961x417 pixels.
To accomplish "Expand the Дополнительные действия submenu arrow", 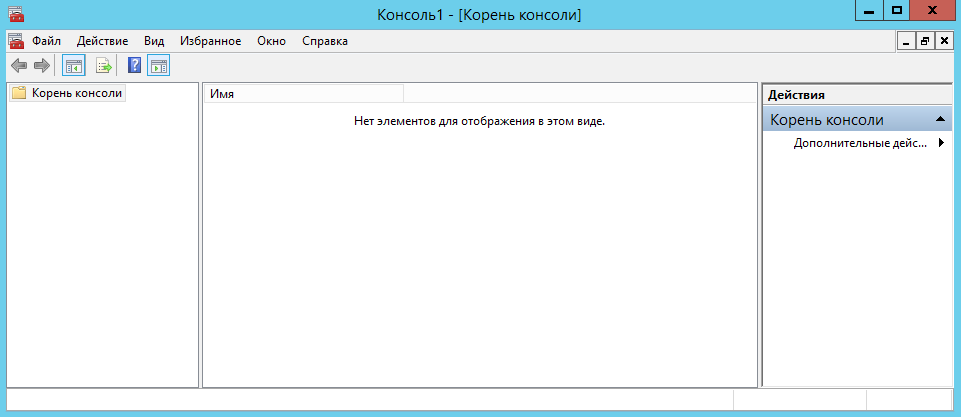I will coord(941,143).
